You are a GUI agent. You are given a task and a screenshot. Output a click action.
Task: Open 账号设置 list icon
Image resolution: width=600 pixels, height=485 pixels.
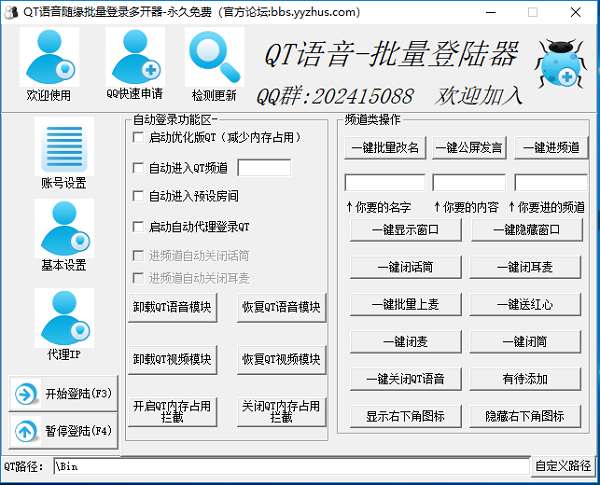64,147
